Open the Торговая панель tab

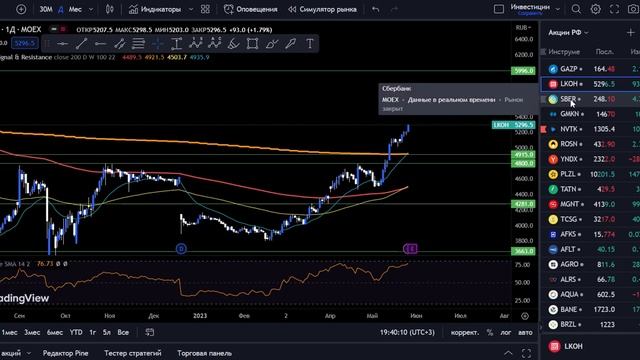pos(204,353)
